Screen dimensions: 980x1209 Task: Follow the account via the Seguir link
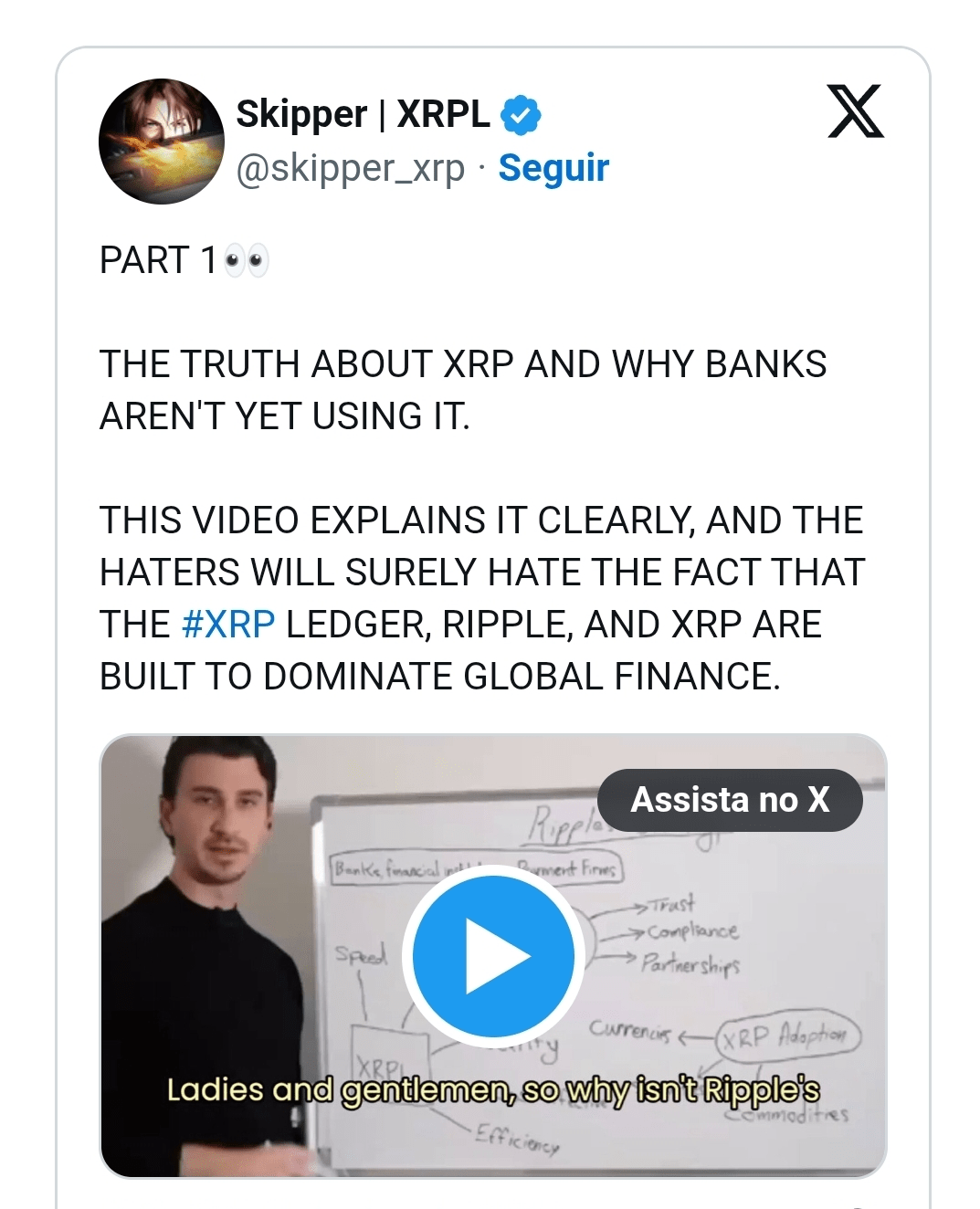coord(553,168)
